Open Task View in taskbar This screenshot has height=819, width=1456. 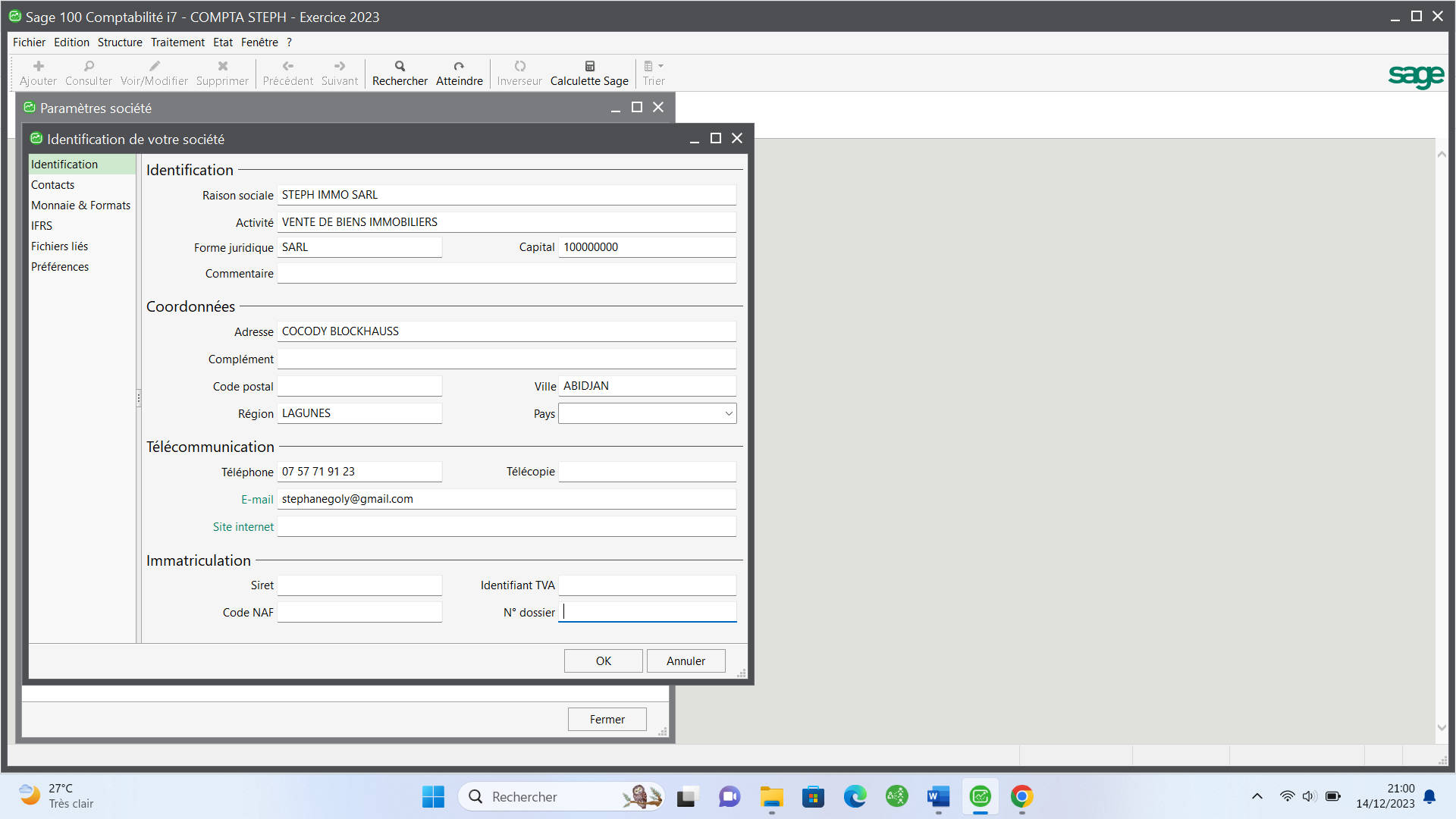point(686,796)
